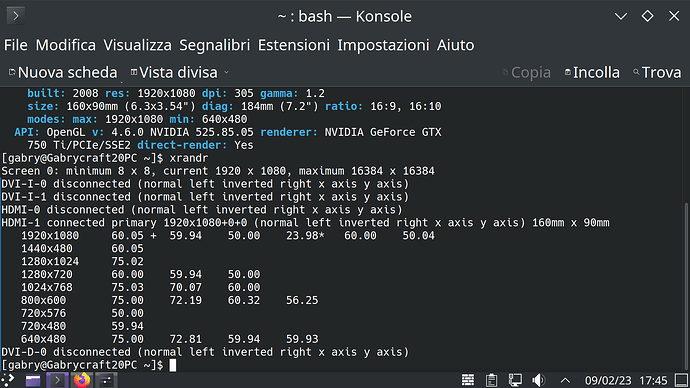Click the Trova toolbar button
This screenshot has height=388, width=690.
point(657,73)
